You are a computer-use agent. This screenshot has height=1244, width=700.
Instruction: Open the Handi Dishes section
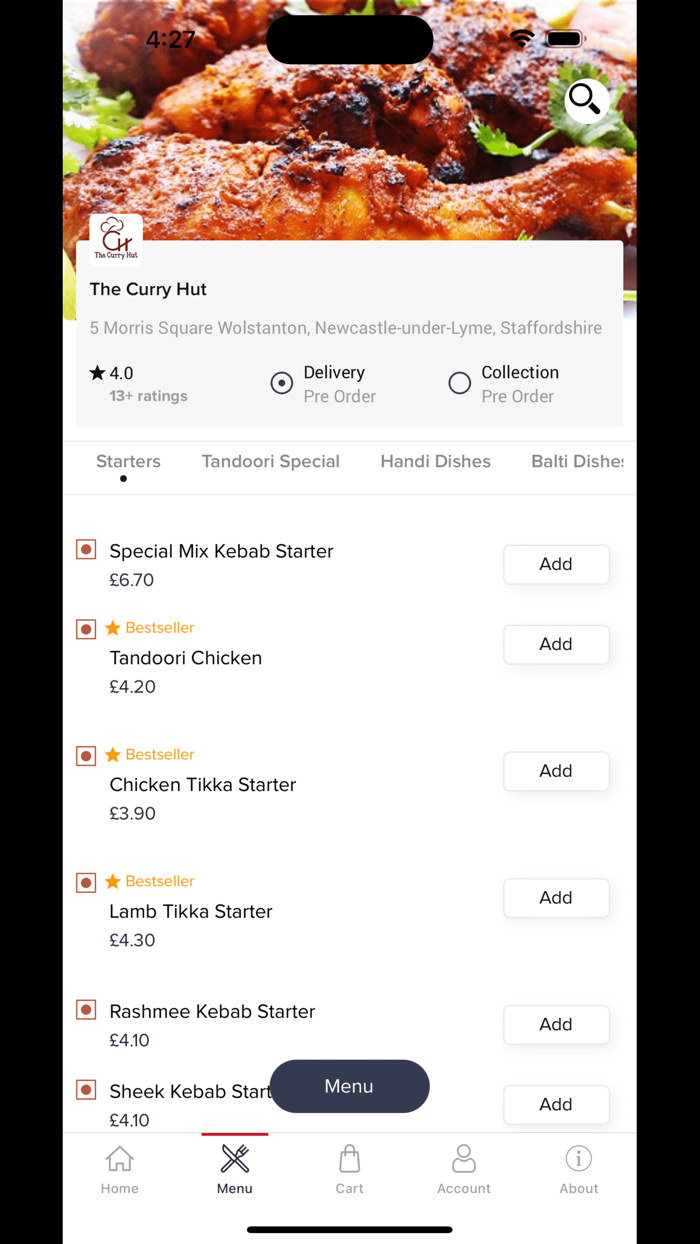point(435,461)
